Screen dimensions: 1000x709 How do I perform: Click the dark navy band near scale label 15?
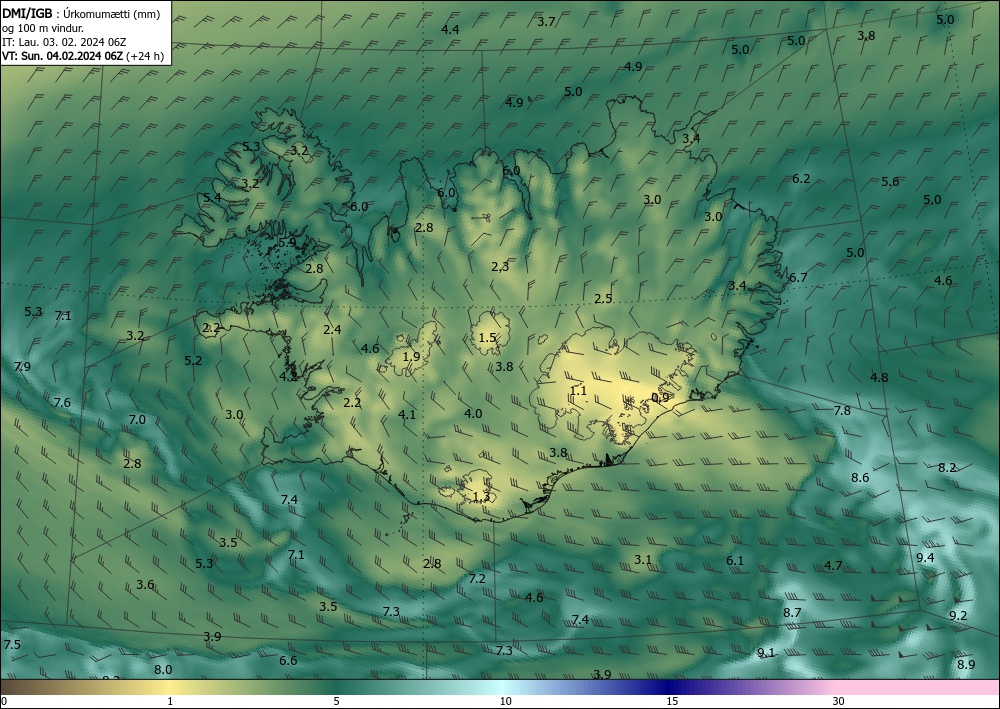670,687
